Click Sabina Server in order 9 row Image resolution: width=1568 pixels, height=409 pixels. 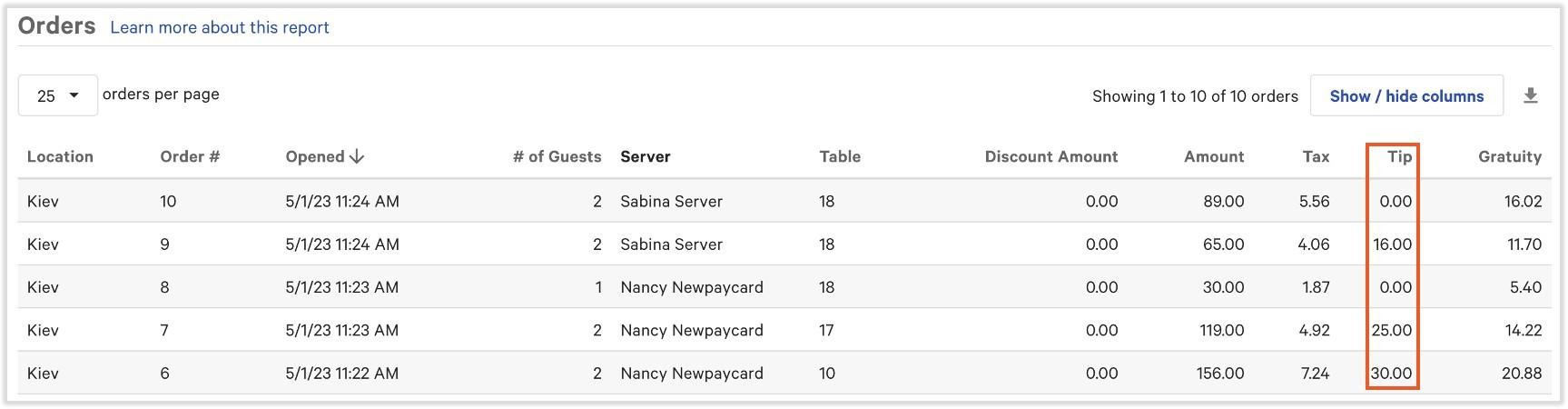click(x=671, y=244)
